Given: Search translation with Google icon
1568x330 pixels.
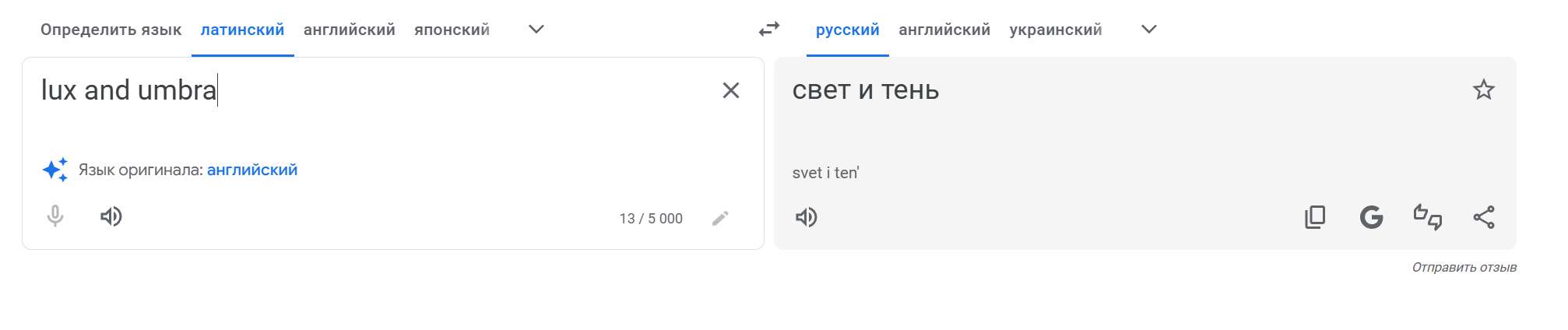Looking at the screenshot, I should (x=1371, y=217).
